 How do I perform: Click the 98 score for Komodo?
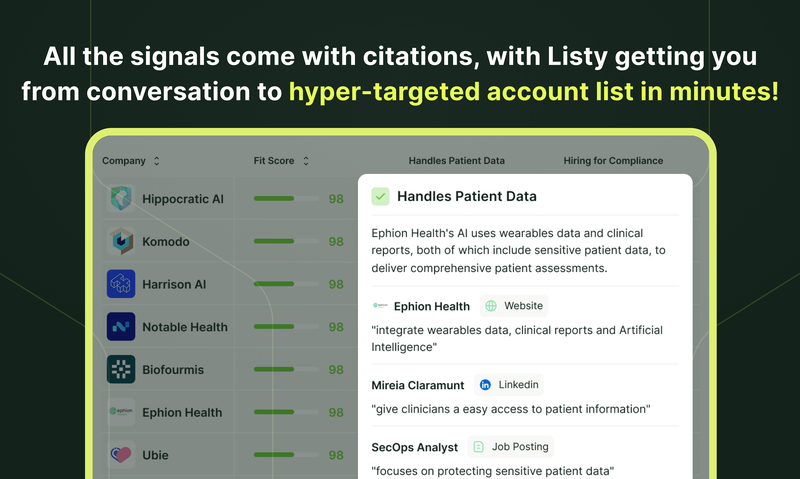click(x=336, y=242)
